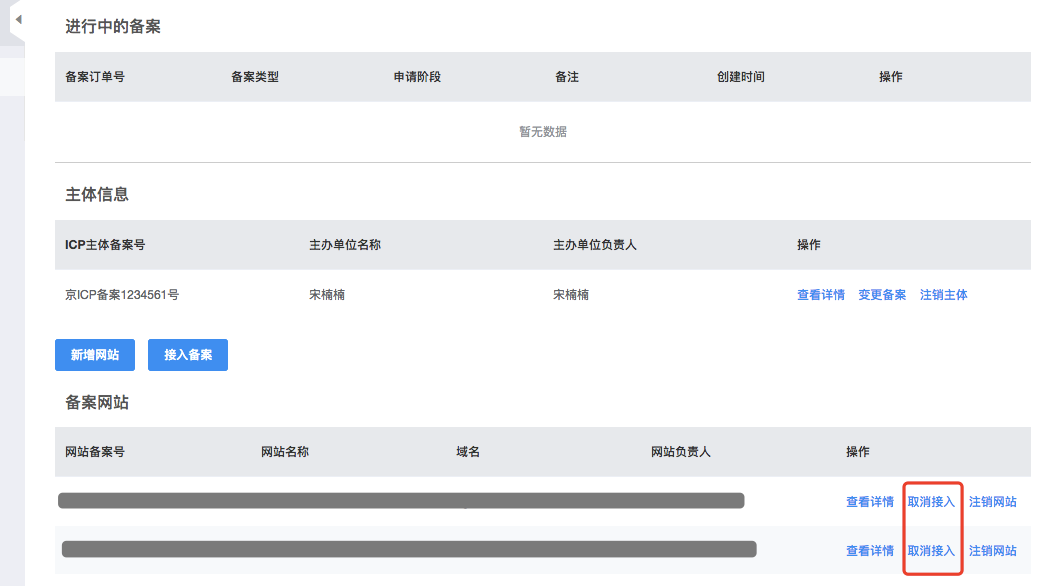Viewport: 1052px width, 586px height.
Task: Select the 变更备案 link
Action: [882, 295]
